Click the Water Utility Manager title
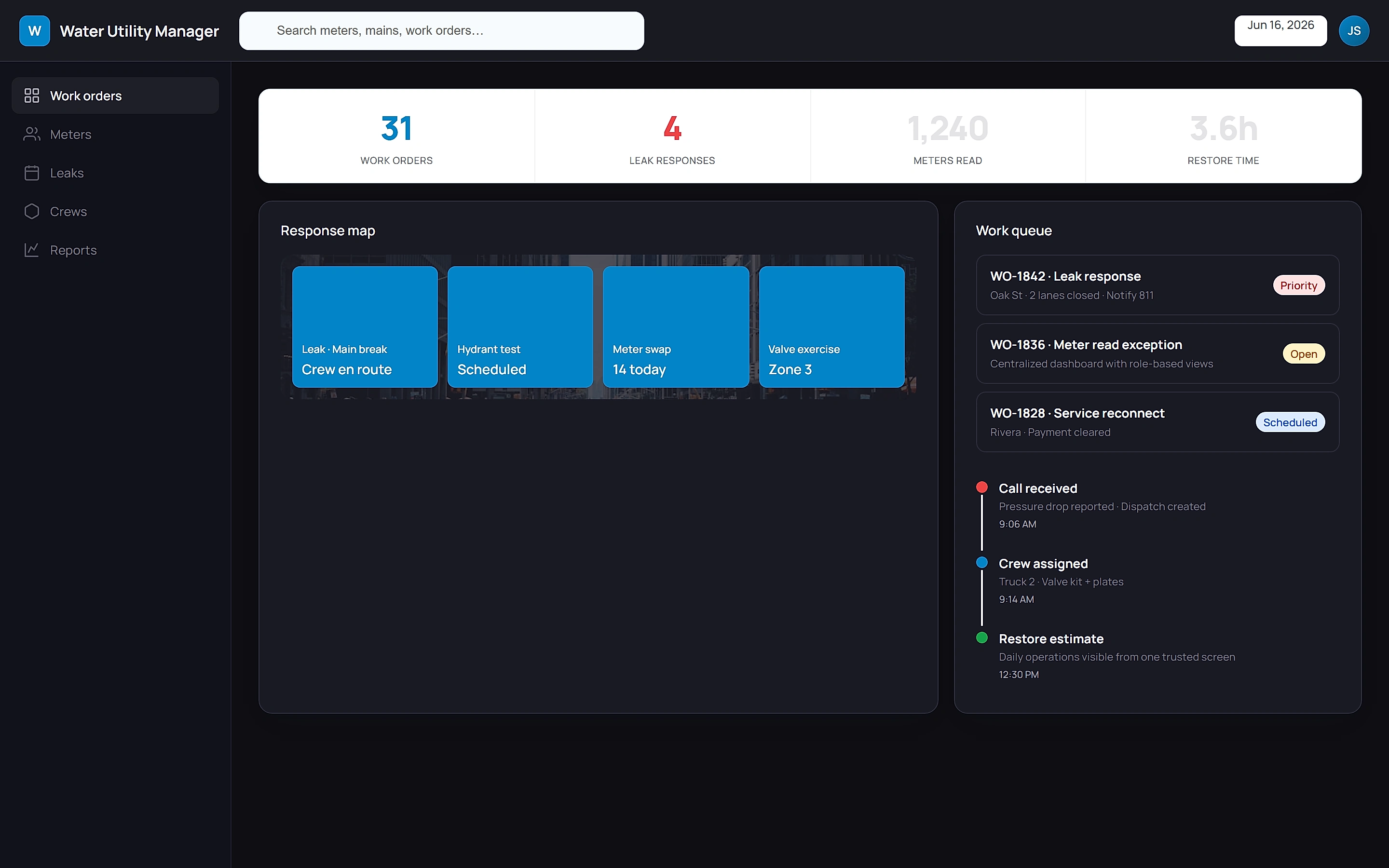This screenshot has width=1389, height=868. 139,31
